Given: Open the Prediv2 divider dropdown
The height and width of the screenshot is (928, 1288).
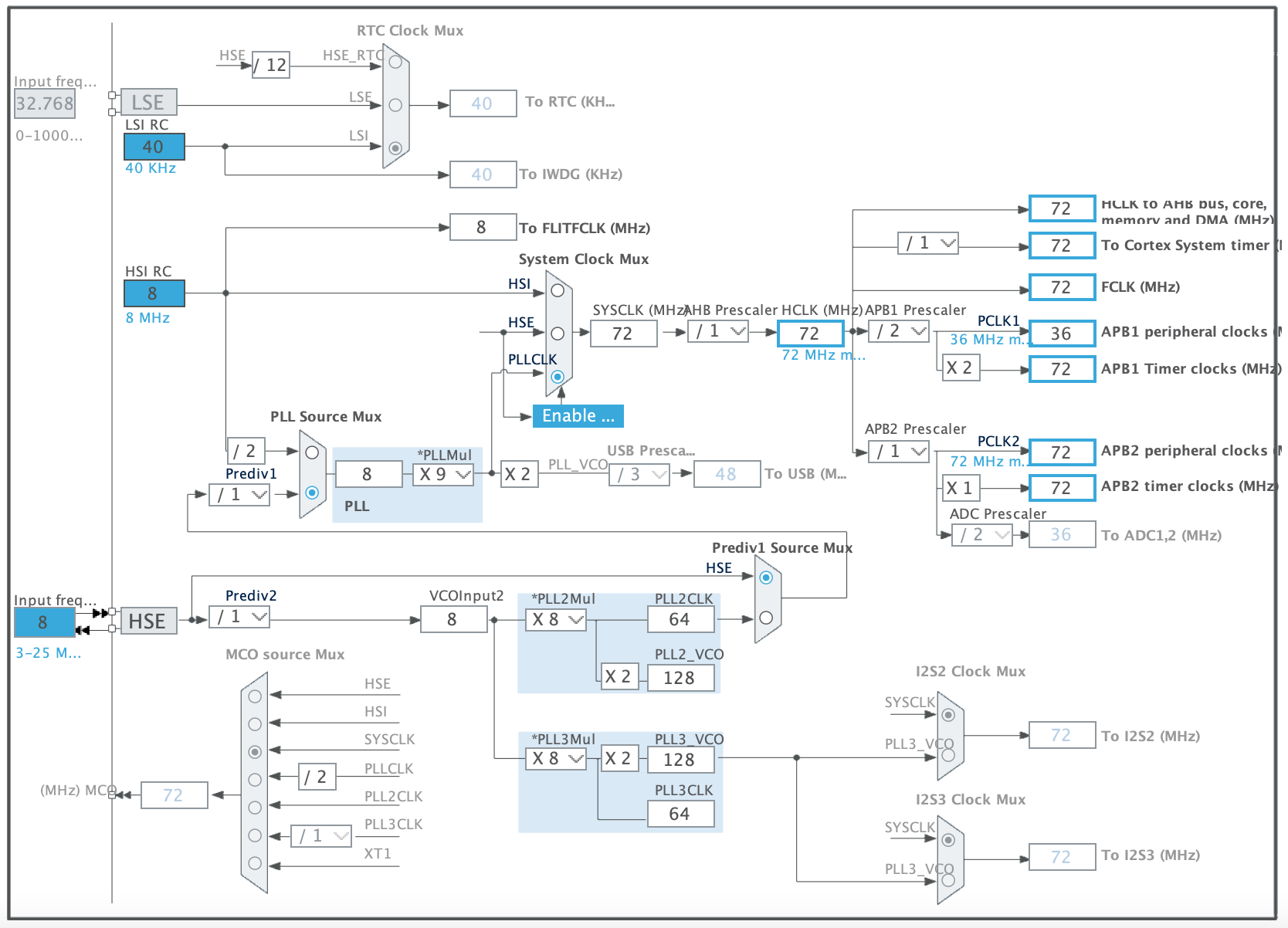Looking at the screenshot, I should coord(239,617).
